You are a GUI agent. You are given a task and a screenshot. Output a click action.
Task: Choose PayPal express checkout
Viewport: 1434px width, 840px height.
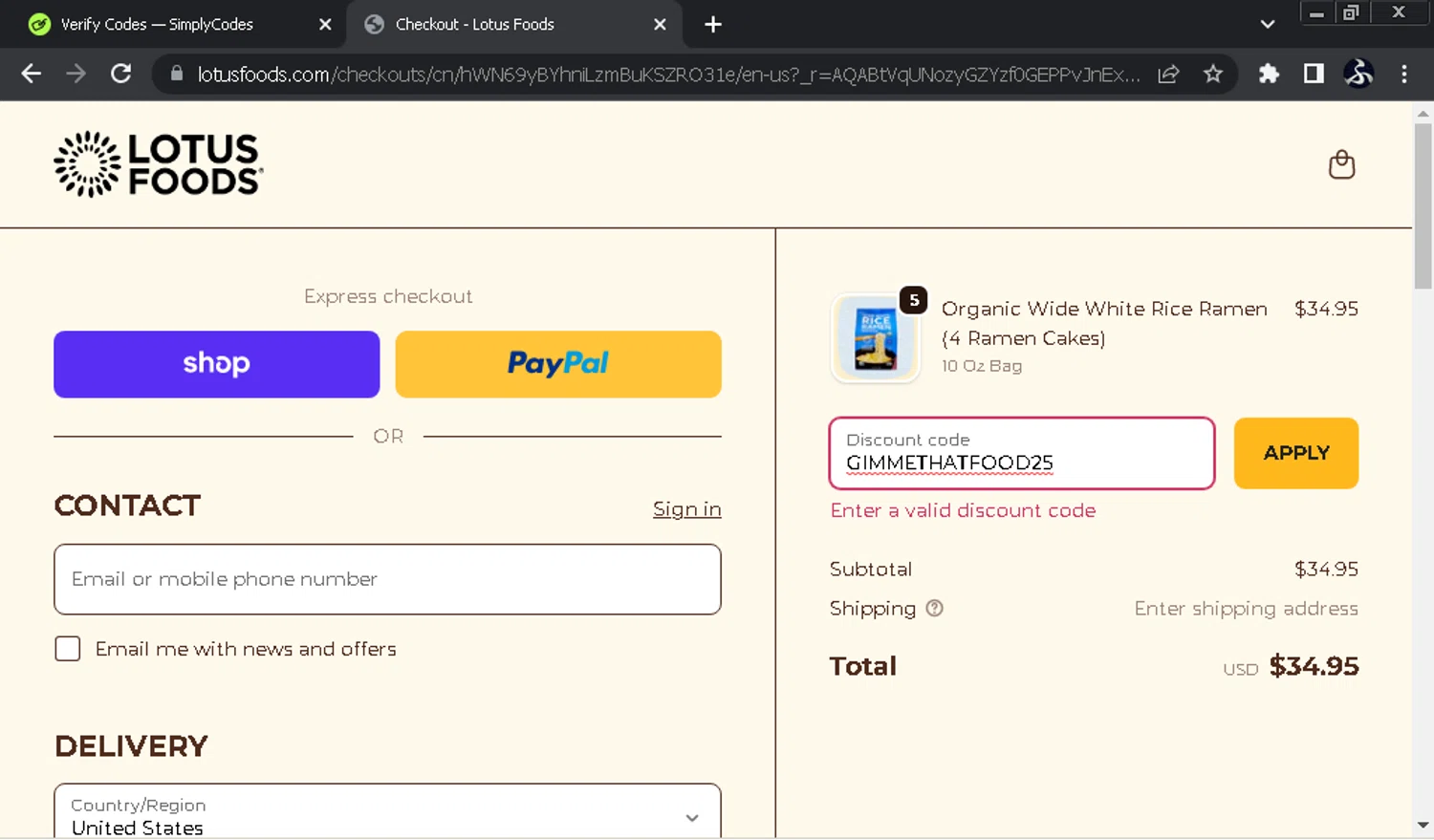pos(558,364)
